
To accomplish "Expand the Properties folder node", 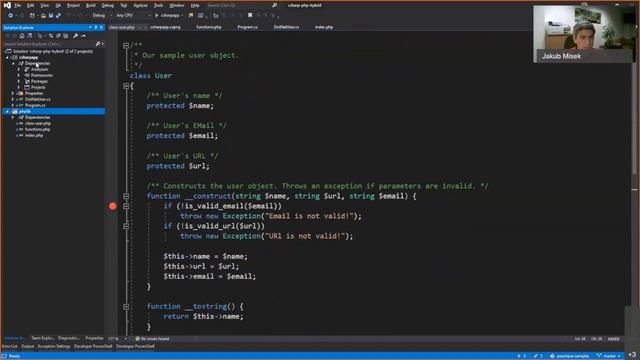I will (13, 93).
